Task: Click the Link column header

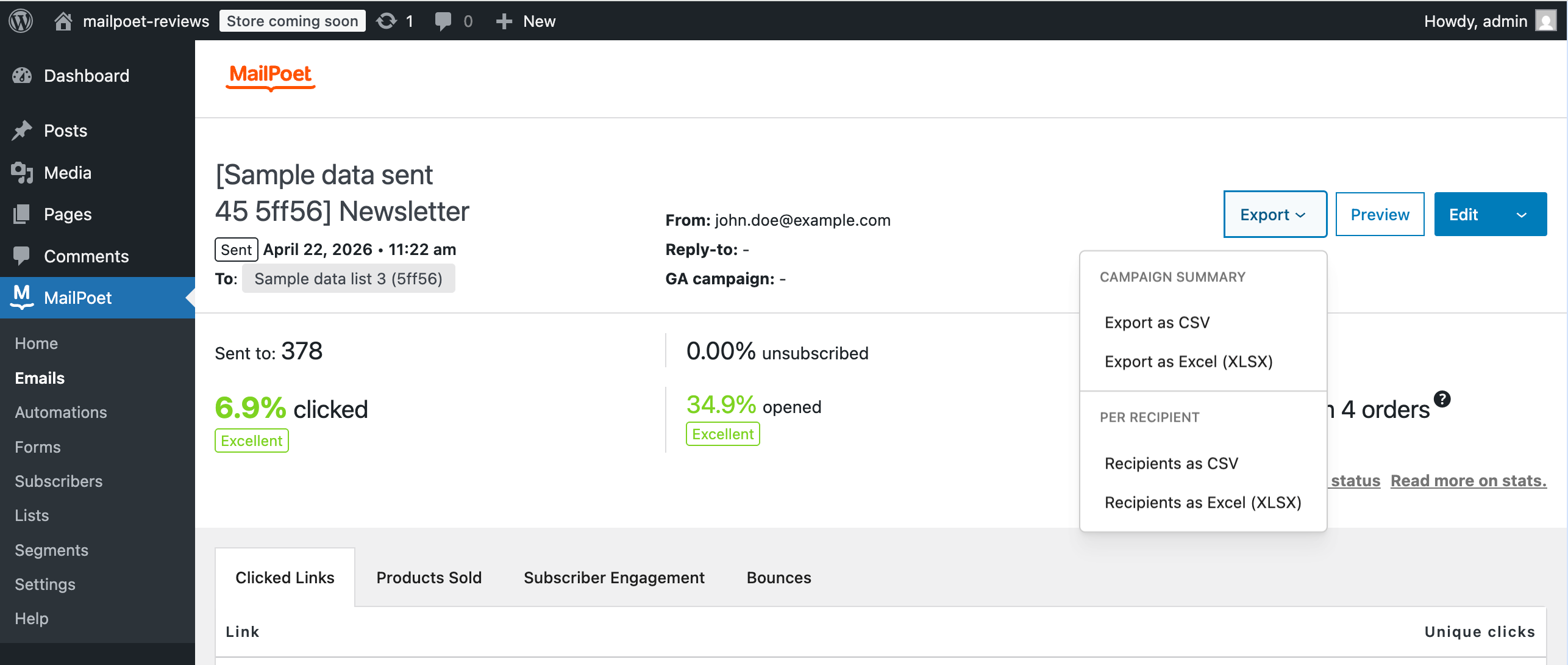Action: pyautogui.click(x=243, y=631)
